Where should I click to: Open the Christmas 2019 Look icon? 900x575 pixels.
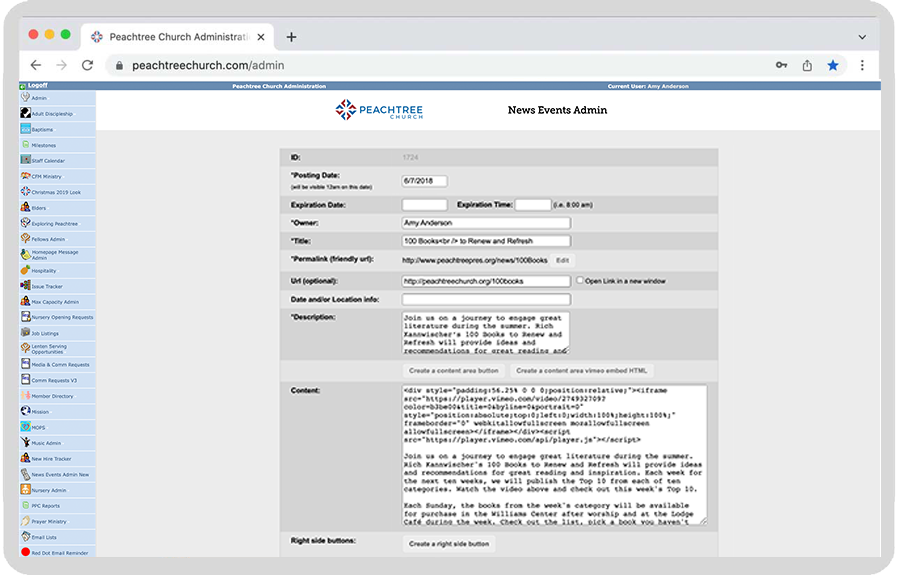point(25,191)
